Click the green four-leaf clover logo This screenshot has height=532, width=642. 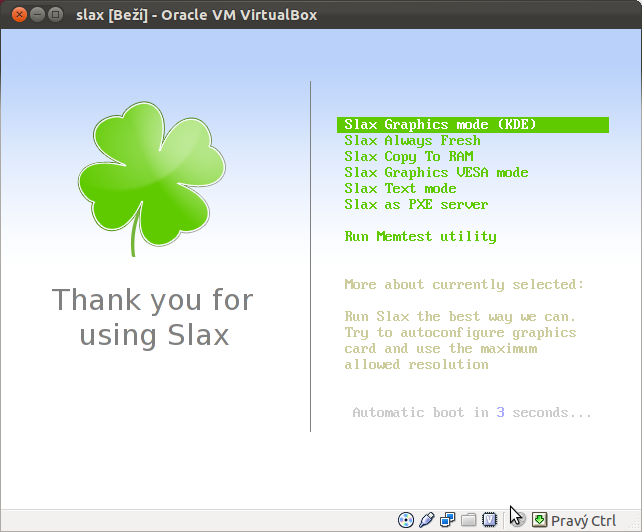152,179
